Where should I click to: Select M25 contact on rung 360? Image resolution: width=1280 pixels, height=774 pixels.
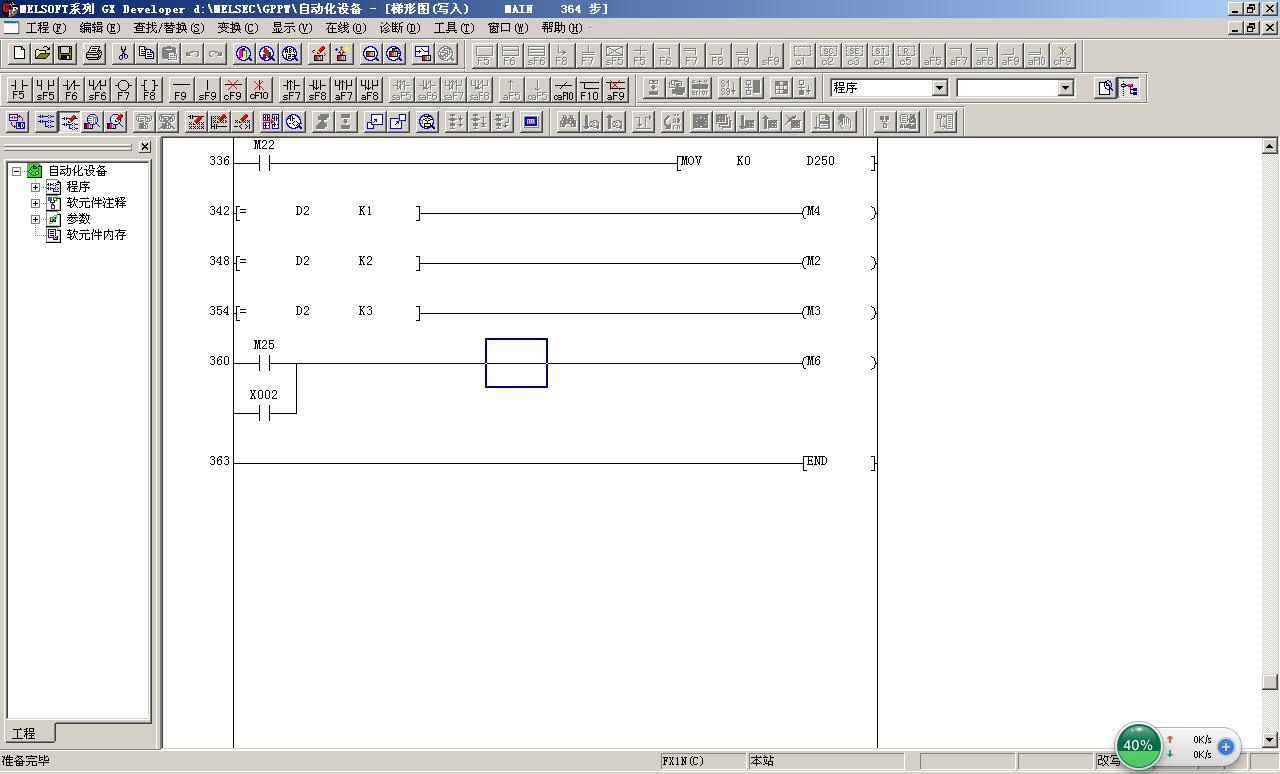tap(264, 355)
